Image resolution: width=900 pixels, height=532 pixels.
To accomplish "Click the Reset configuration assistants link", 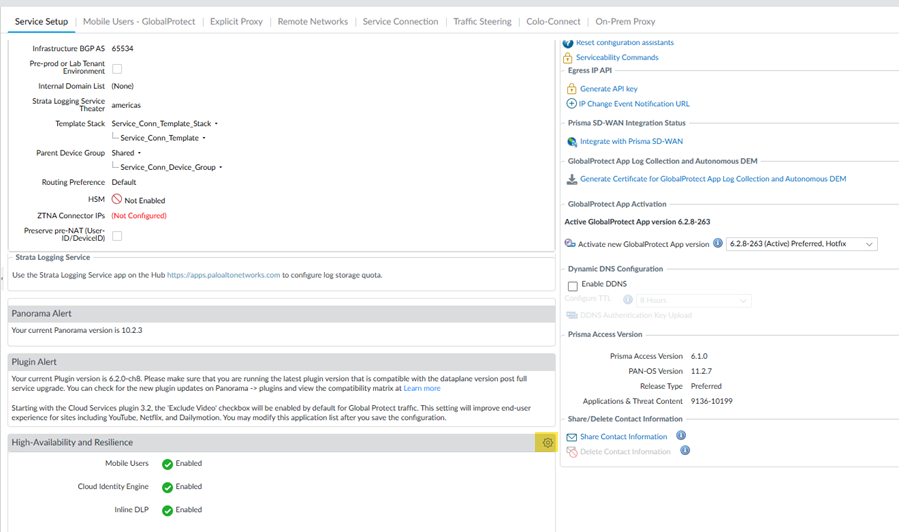I will pos(624,42).
